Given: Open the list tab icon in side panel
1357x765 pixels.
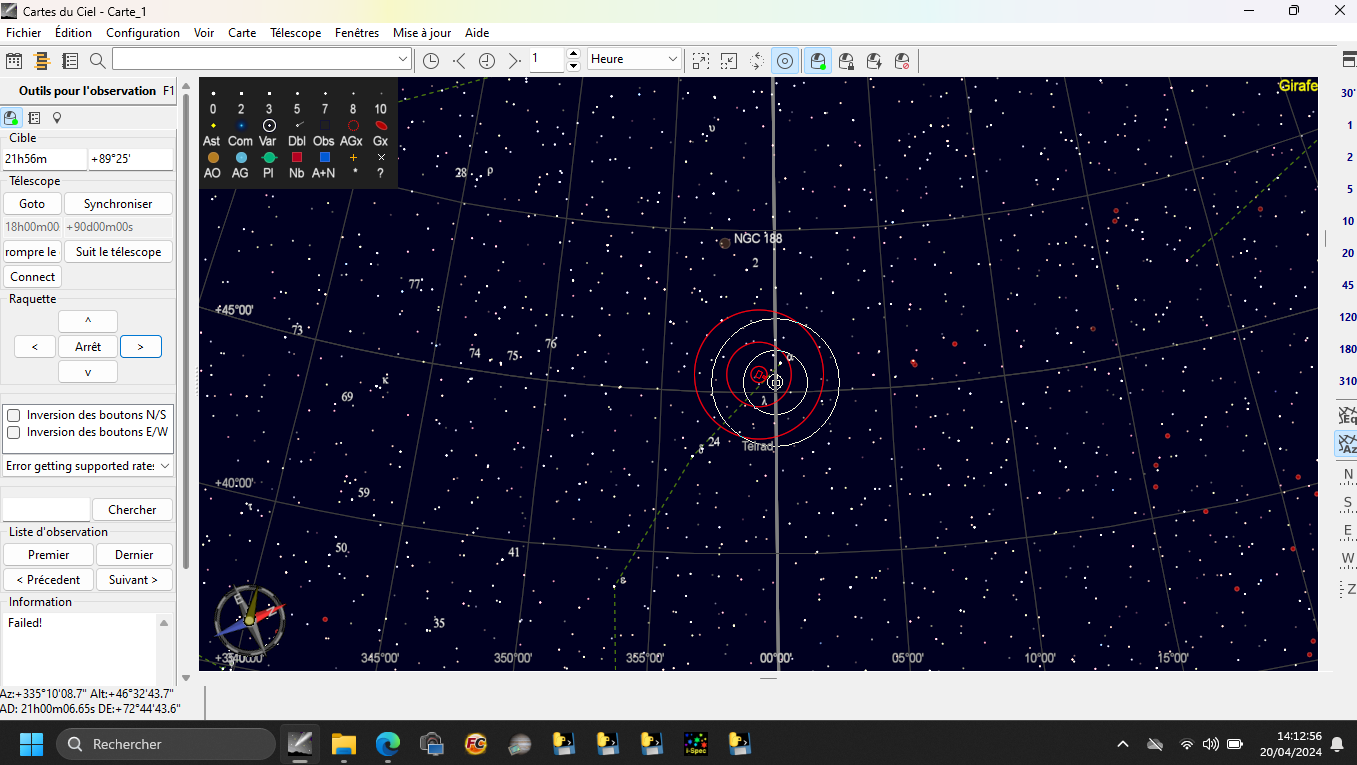Looking at the screenshot, I should (35, 117).
